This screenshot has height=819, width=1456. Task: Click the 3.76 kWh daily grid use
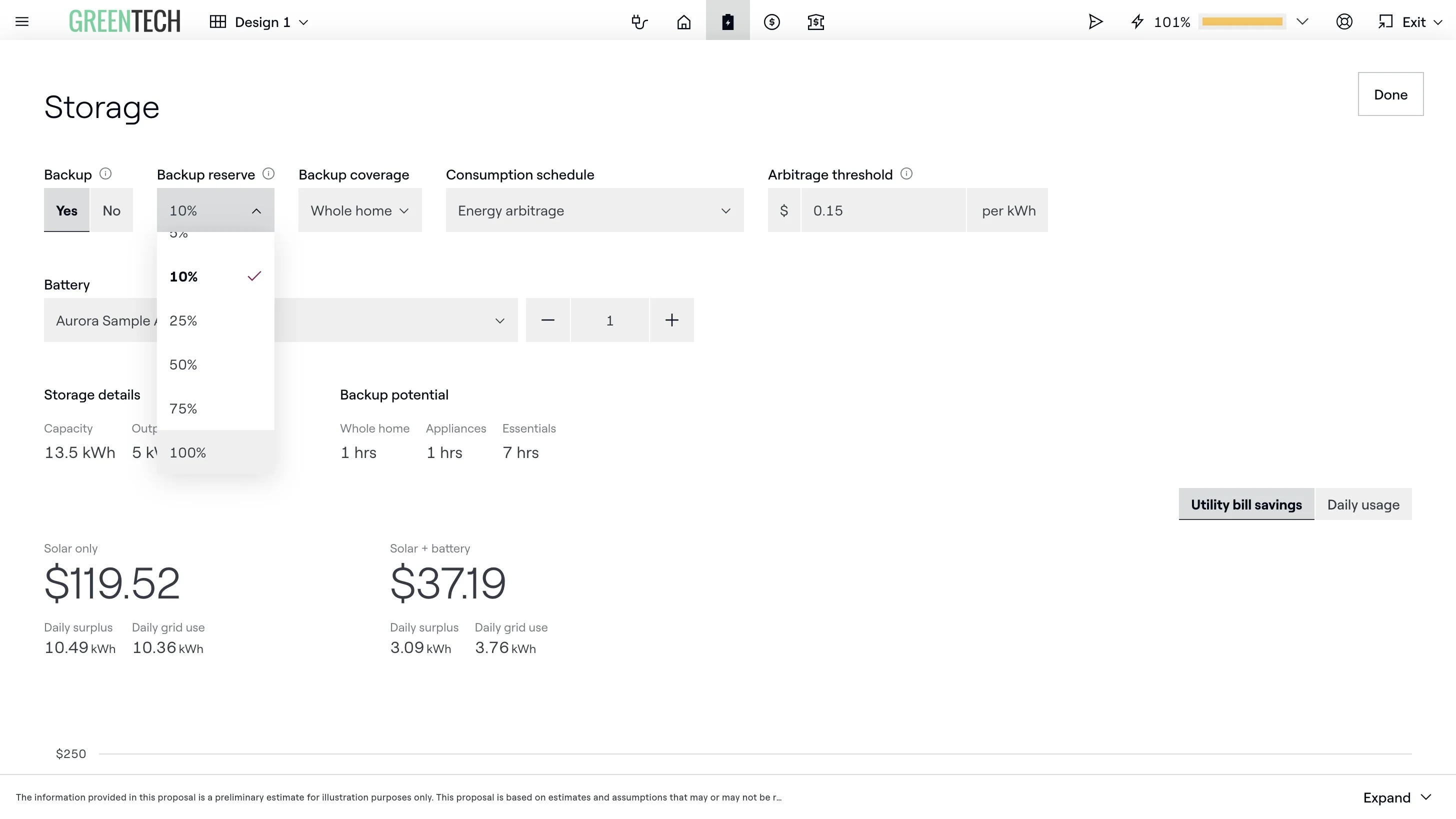click(505, 647)
